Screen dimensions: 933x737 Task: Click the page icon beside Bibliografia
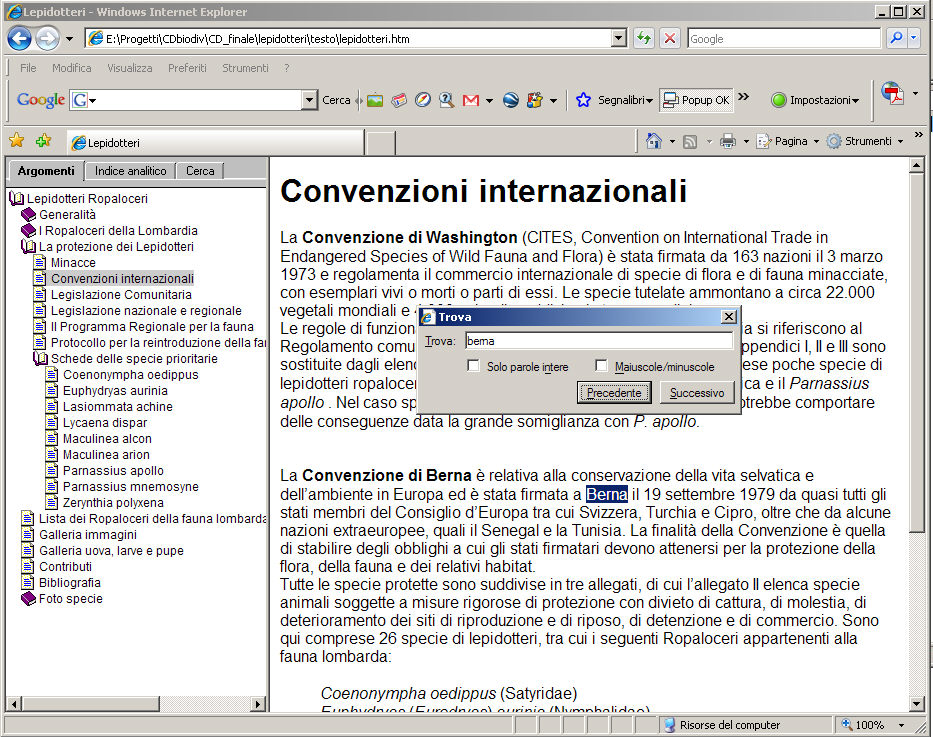(x=27, y=582)
